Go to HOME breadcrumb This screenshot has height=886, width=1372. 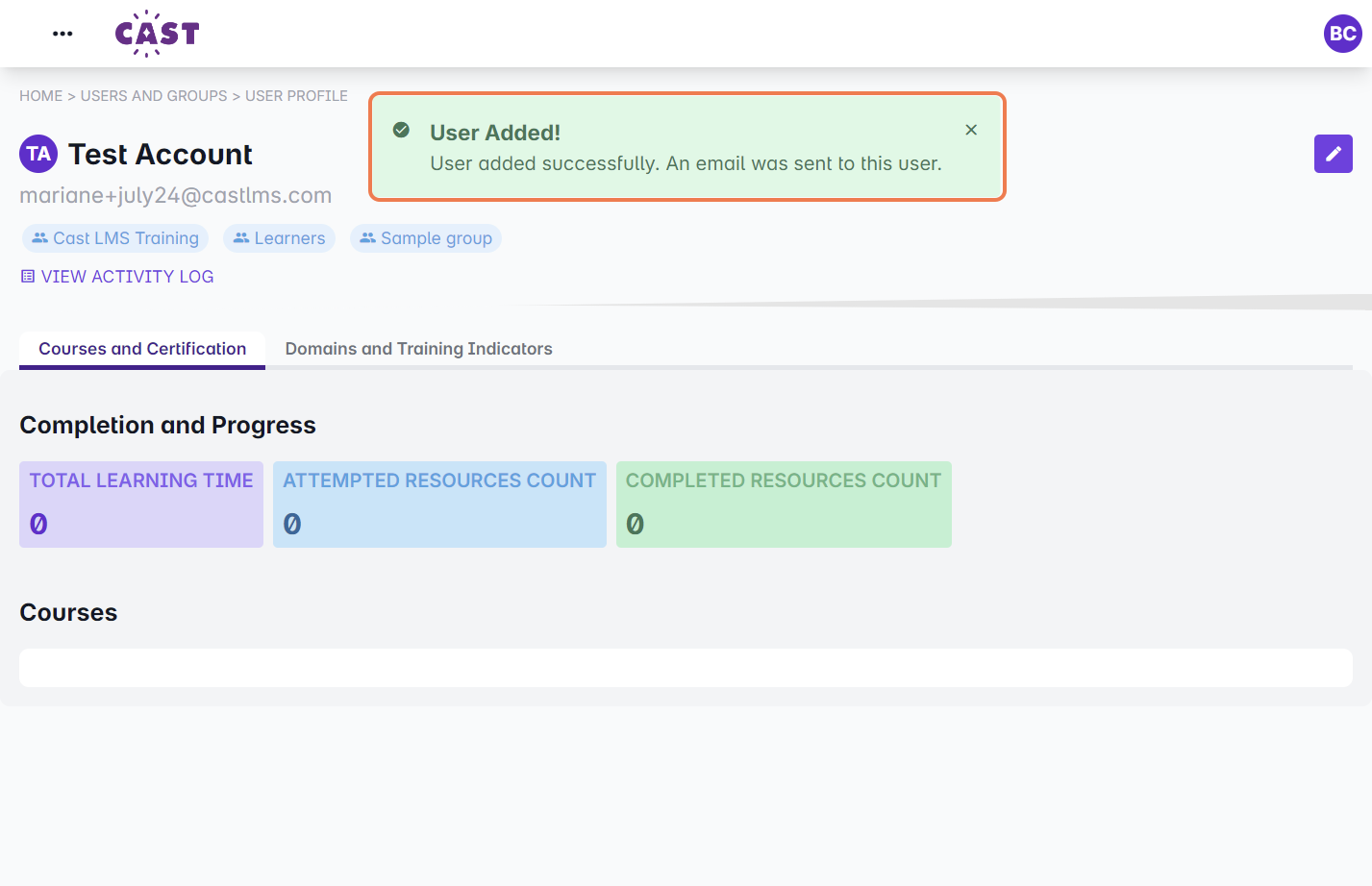pos(40,96)
